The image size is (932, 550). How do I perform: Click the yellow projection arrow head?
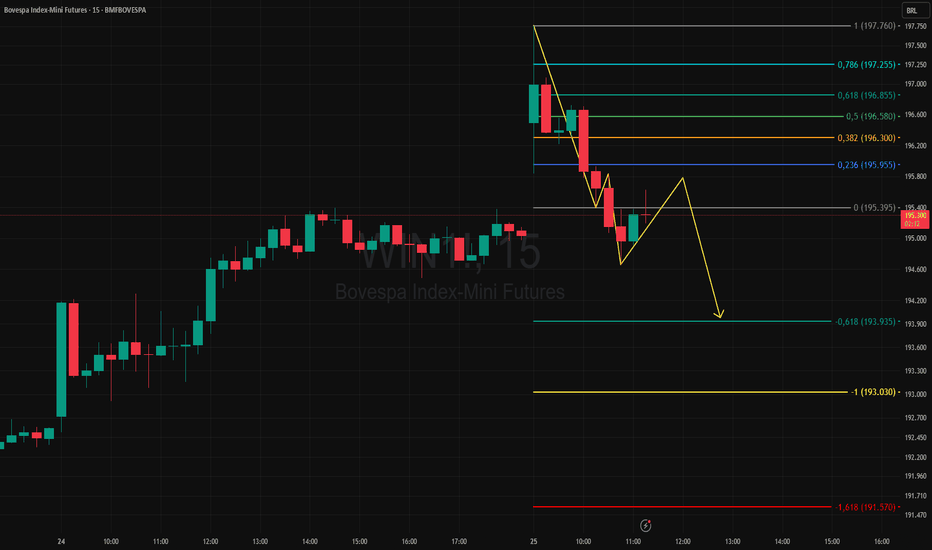click(x=719, y=313)
